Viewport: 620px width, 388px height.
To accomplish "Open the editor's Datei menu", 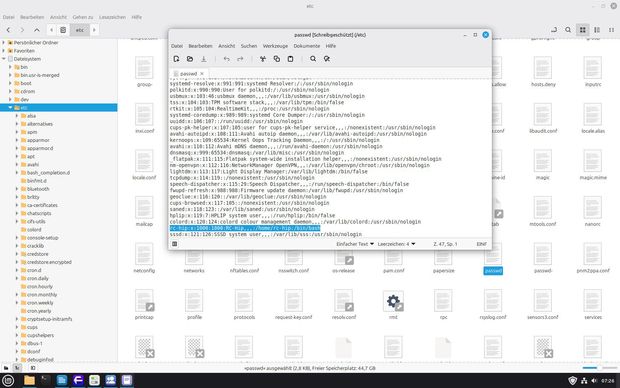I will (x=177, y=46).
